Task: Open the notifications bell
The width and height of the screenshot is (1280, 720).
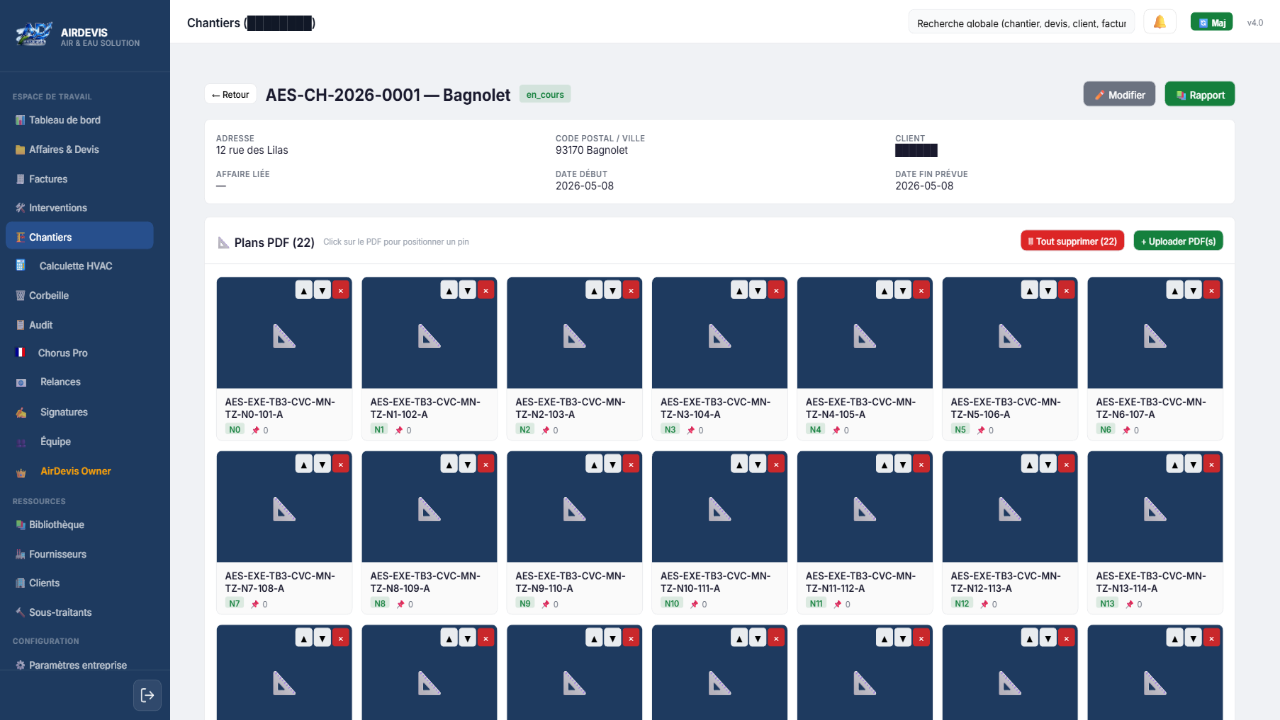Action: (x=1160, y=22)
